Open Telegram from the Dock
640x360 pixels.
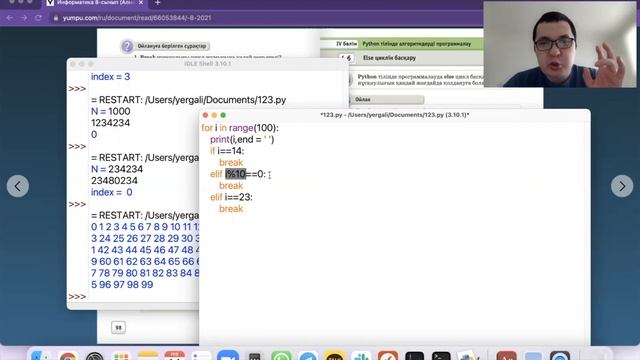[308, 356]
